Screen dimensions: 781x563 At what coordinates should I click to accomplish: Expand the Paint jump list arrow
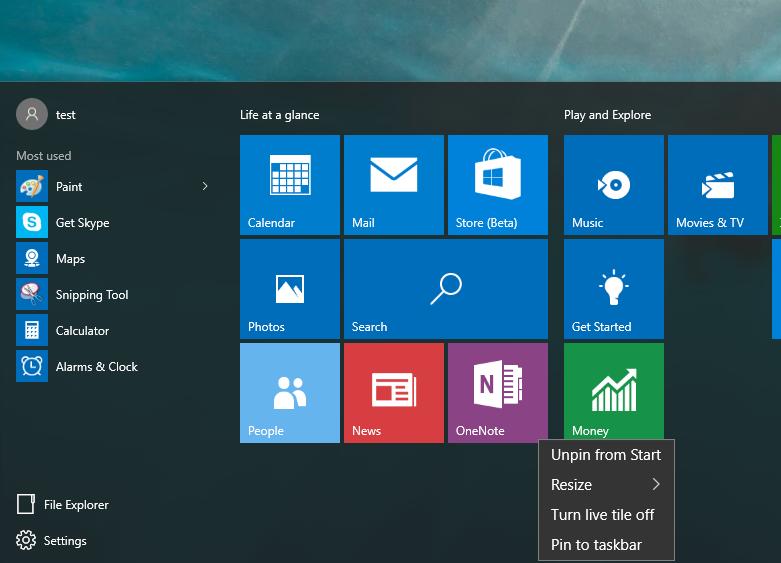pos(205,186)
